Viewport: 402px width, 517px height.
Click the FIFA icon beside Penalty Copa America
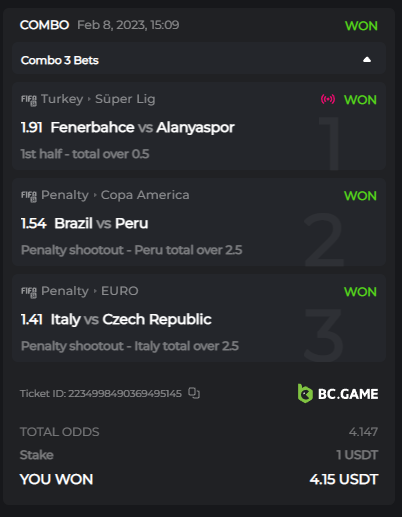(x=29, y=196)
